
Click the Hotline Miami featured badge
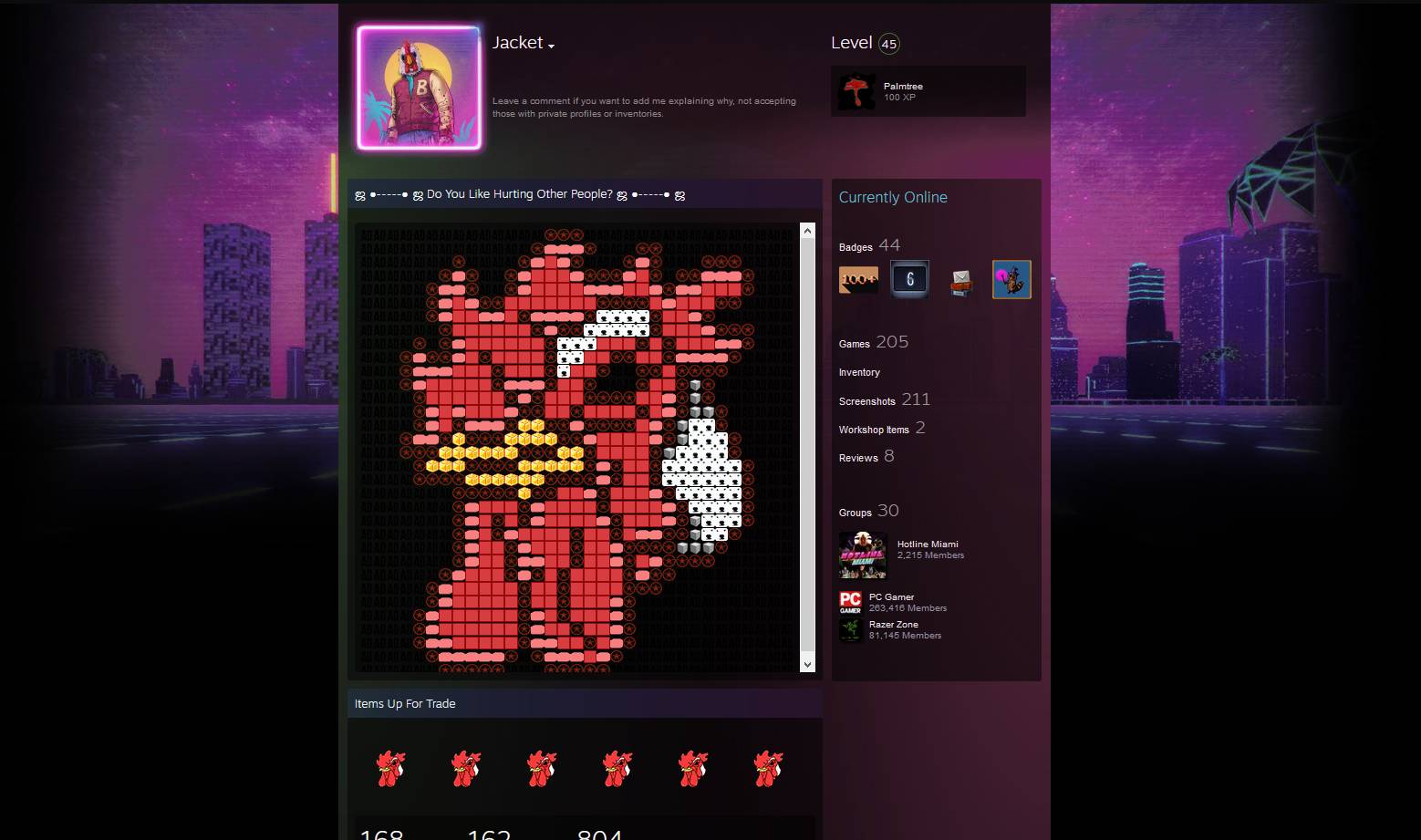[x=1011, y=279]
